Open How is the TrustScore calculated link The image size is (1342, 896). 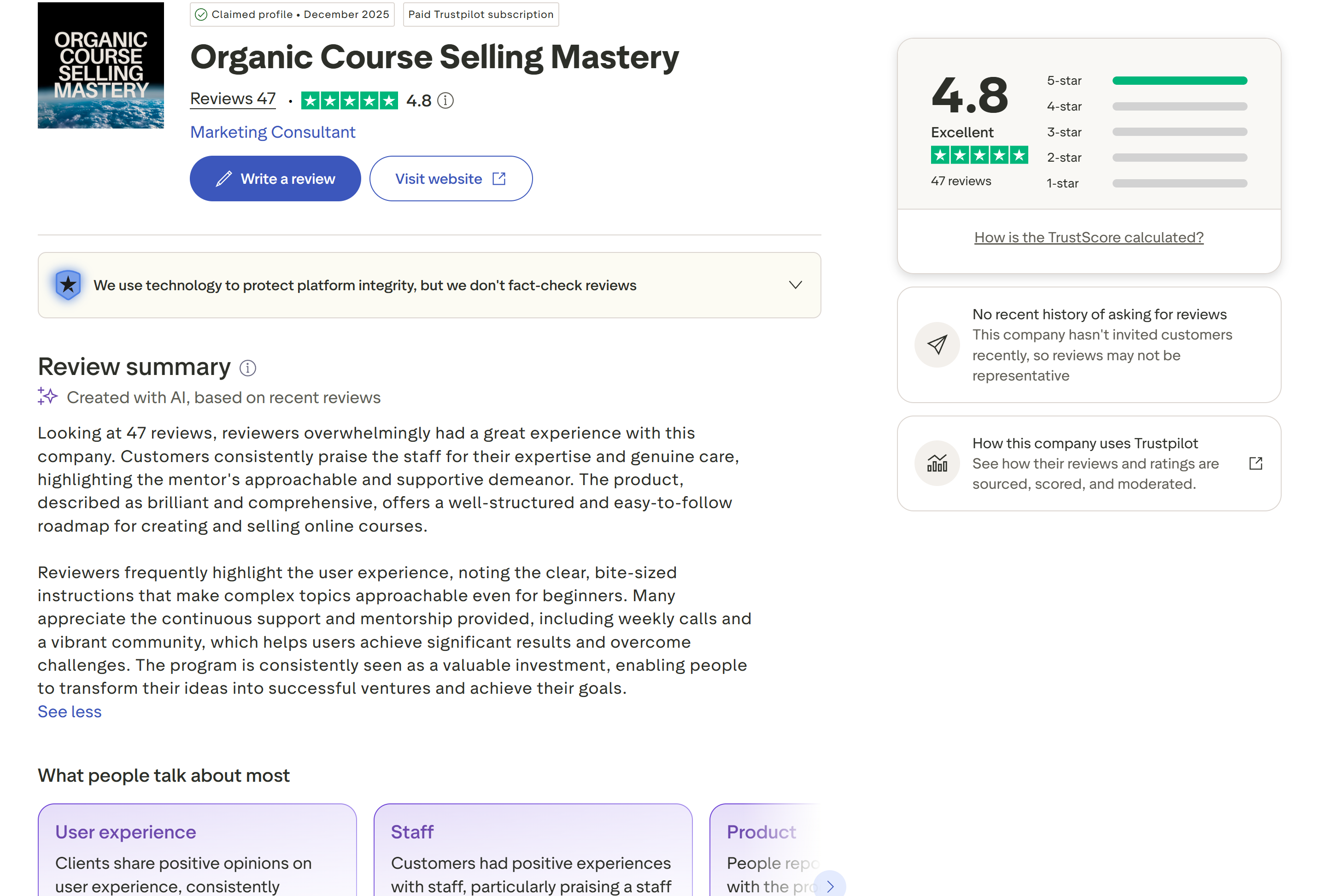coord(1089,237)
